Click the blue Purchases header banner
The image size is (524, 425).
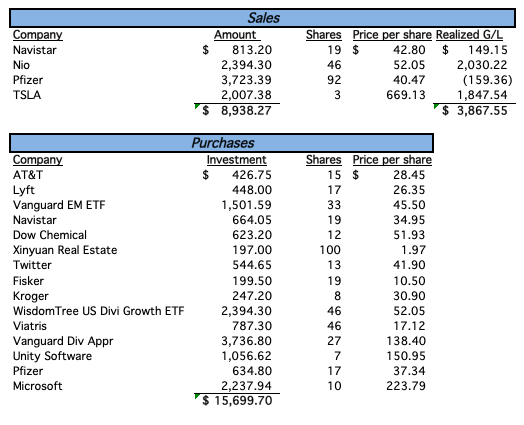[222, 143]
